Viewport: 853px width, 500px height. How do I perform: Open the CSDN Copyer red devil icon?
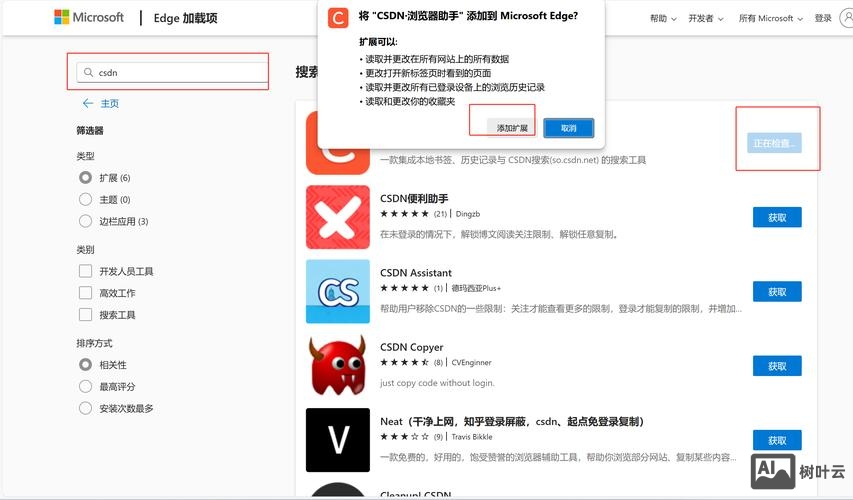[338, 366]
